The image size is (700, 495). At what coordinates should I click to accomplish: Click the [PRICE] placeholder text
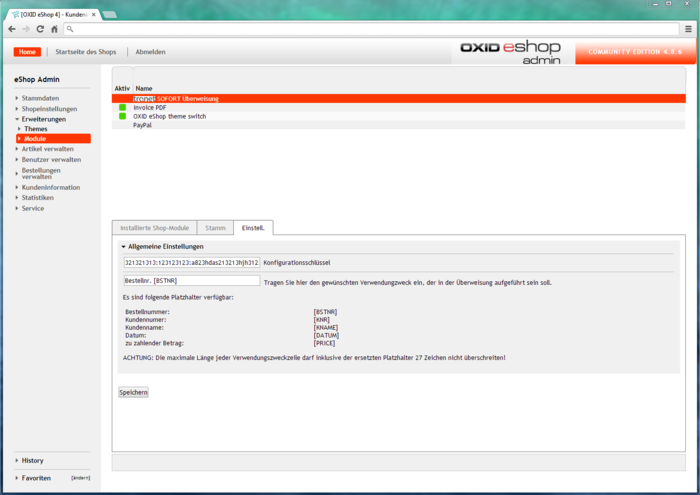tap(324, 343)
